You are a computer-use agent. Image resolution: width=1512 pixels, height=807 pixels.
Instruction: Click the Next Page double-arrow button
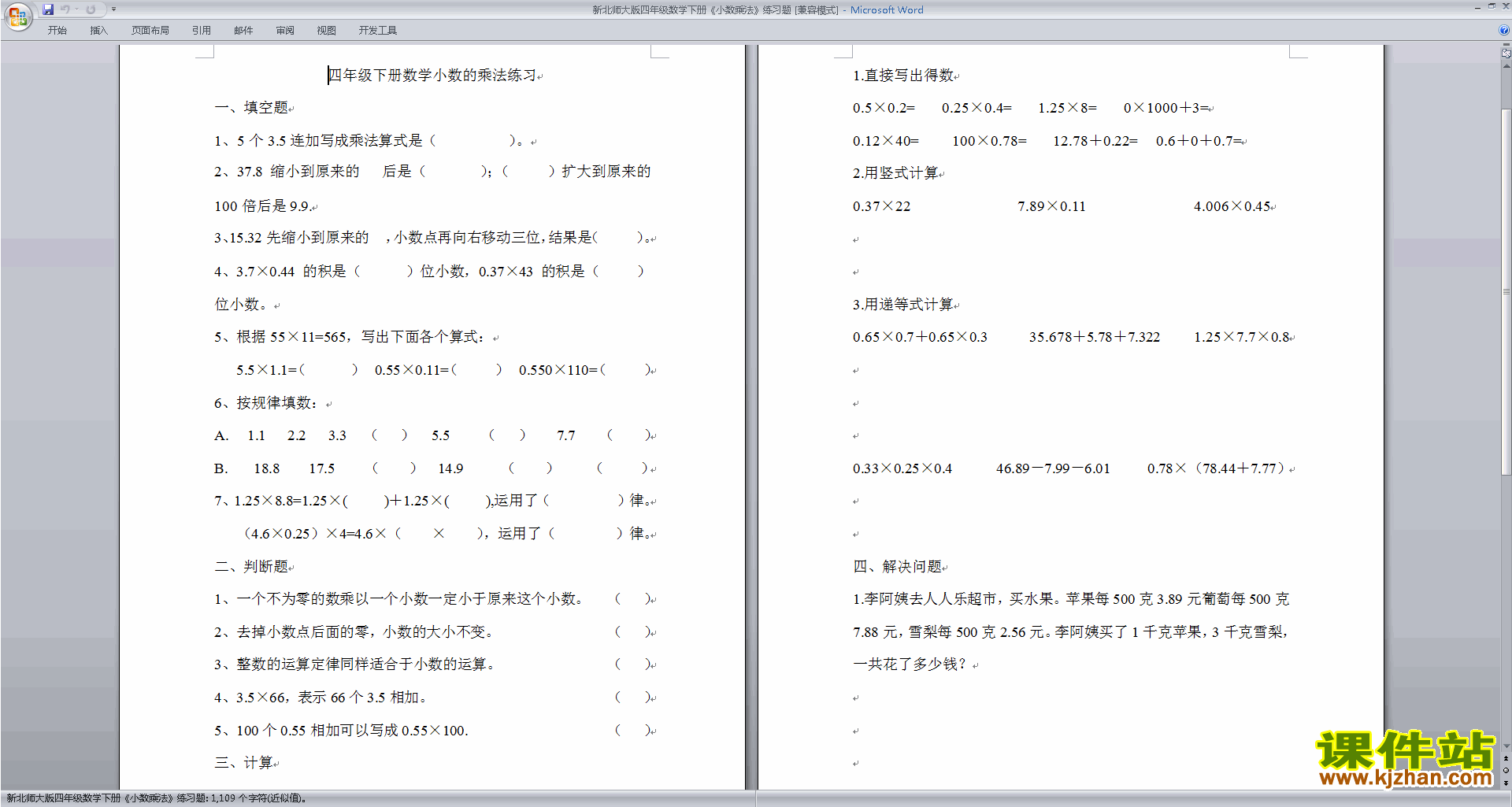1506,783
